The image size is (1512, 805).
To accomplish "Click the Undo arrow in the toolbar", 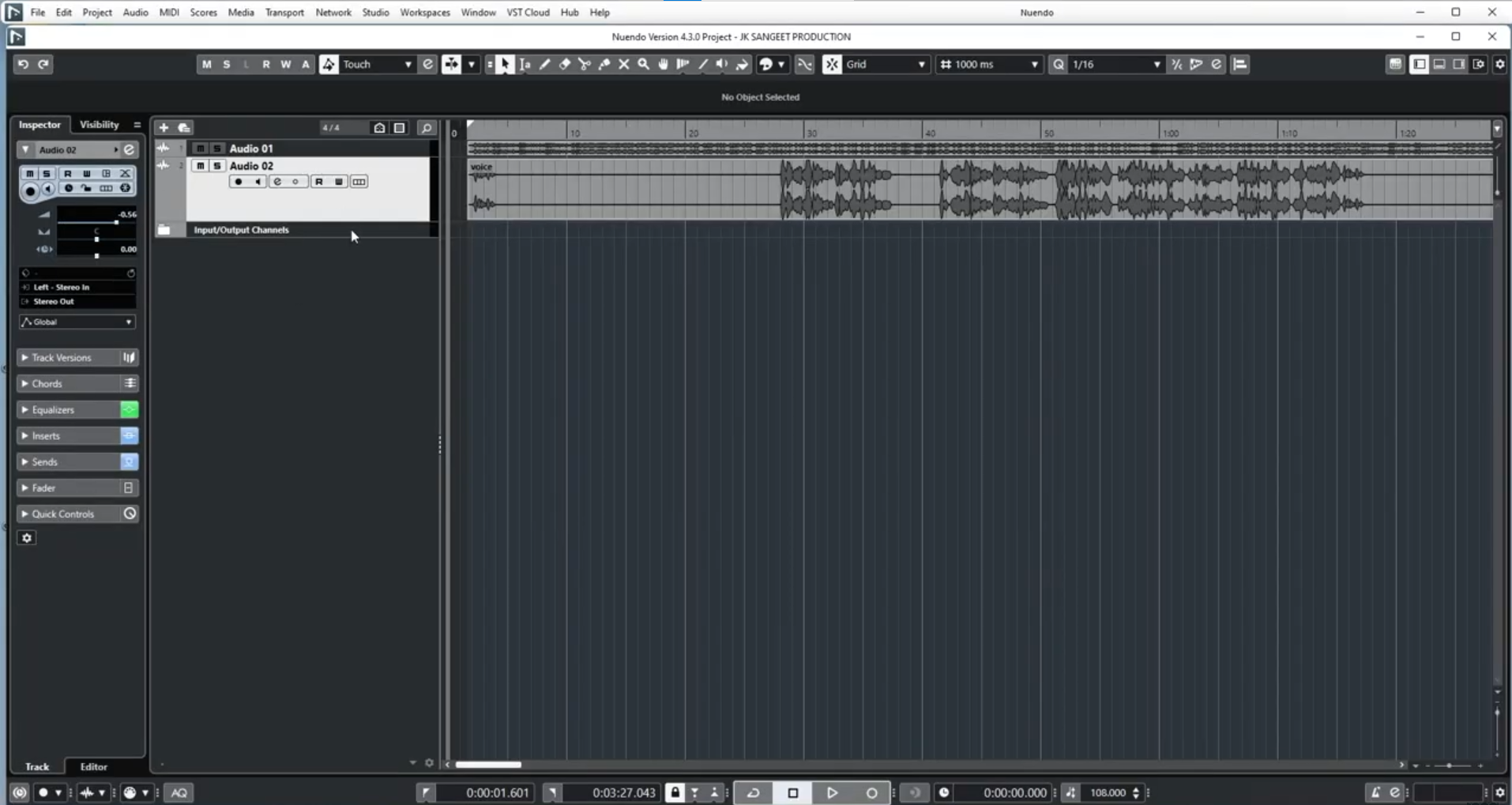I will (x=23, y=64).
